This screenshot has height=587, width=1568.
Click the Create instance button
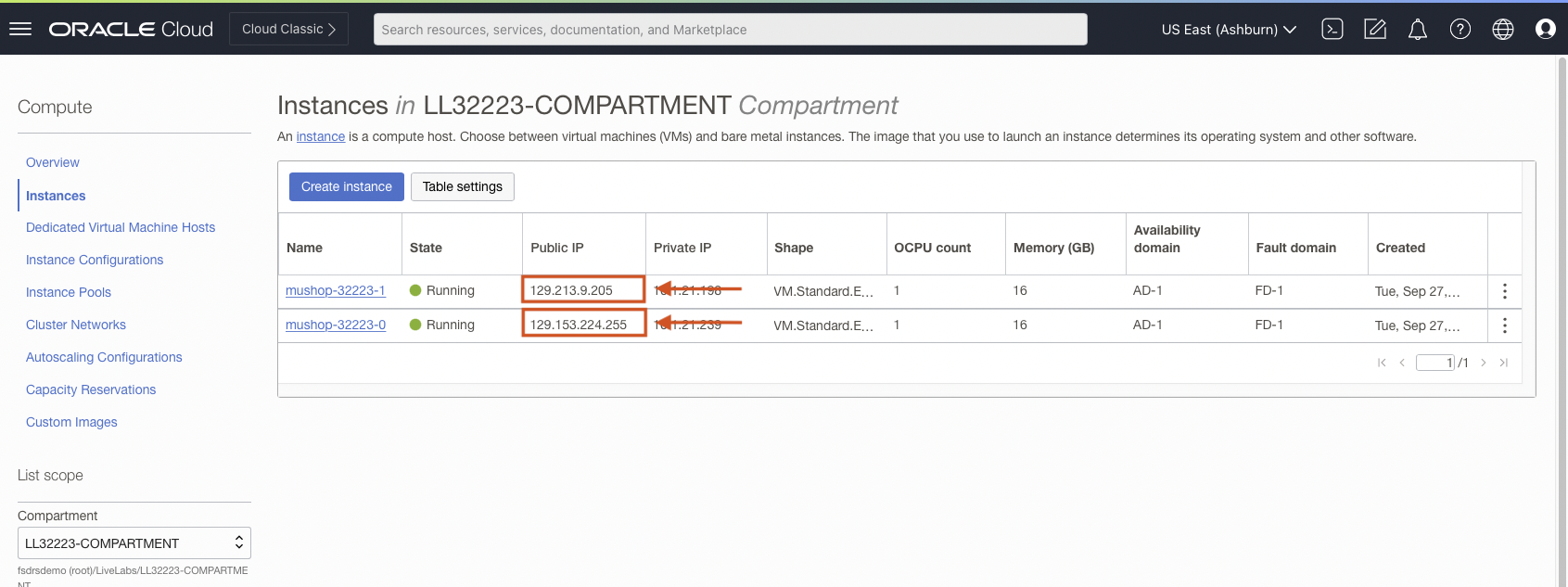[346, 186]
